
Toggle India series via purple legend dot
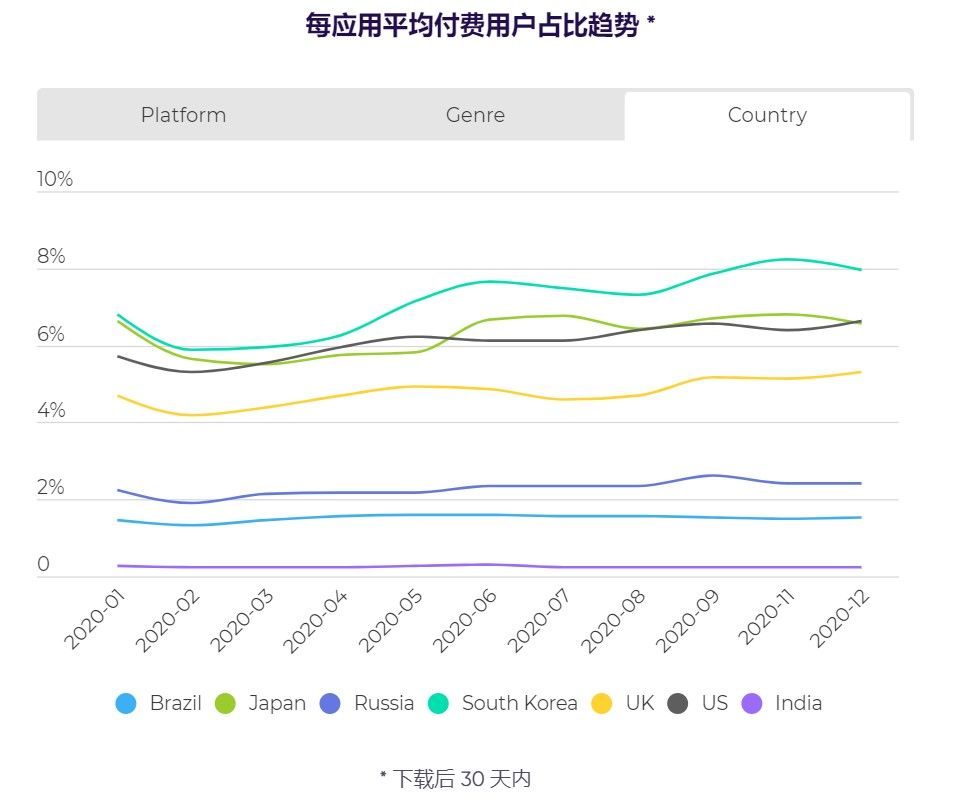point(752,704)
